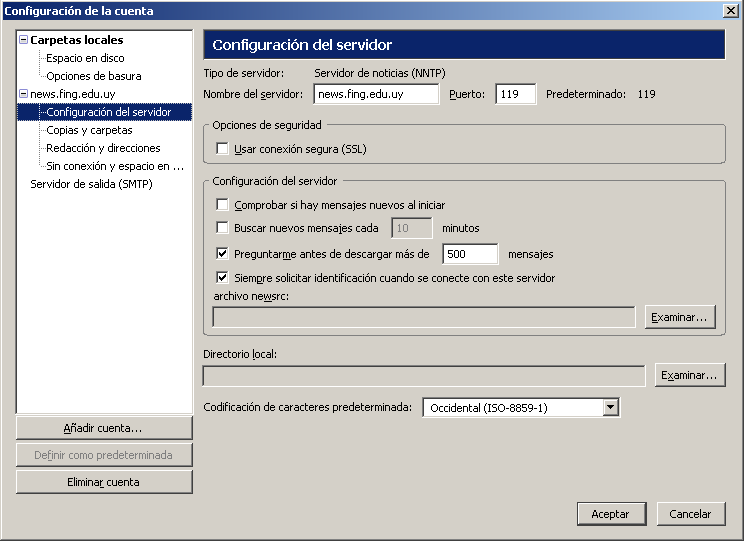Screen dimensions: 744x541
Task: Click the Predeterminado: 119 label
Action: [600, 94]
